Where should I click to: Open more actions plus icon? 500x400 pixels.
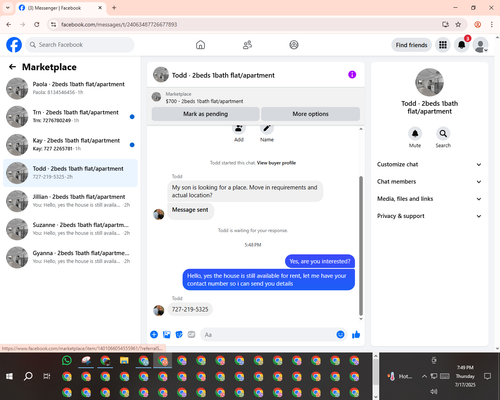click(154, 334)
